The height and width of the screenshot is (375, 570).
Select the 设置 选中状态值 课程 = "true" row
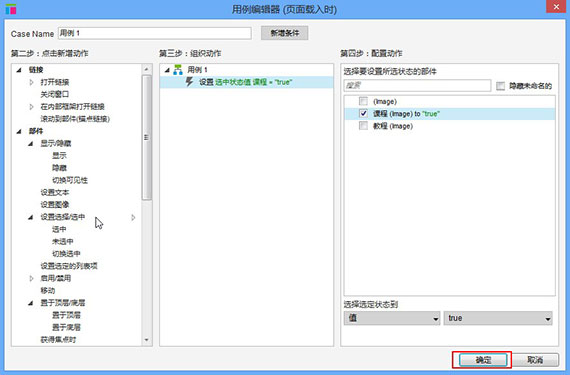click(246, 82)
